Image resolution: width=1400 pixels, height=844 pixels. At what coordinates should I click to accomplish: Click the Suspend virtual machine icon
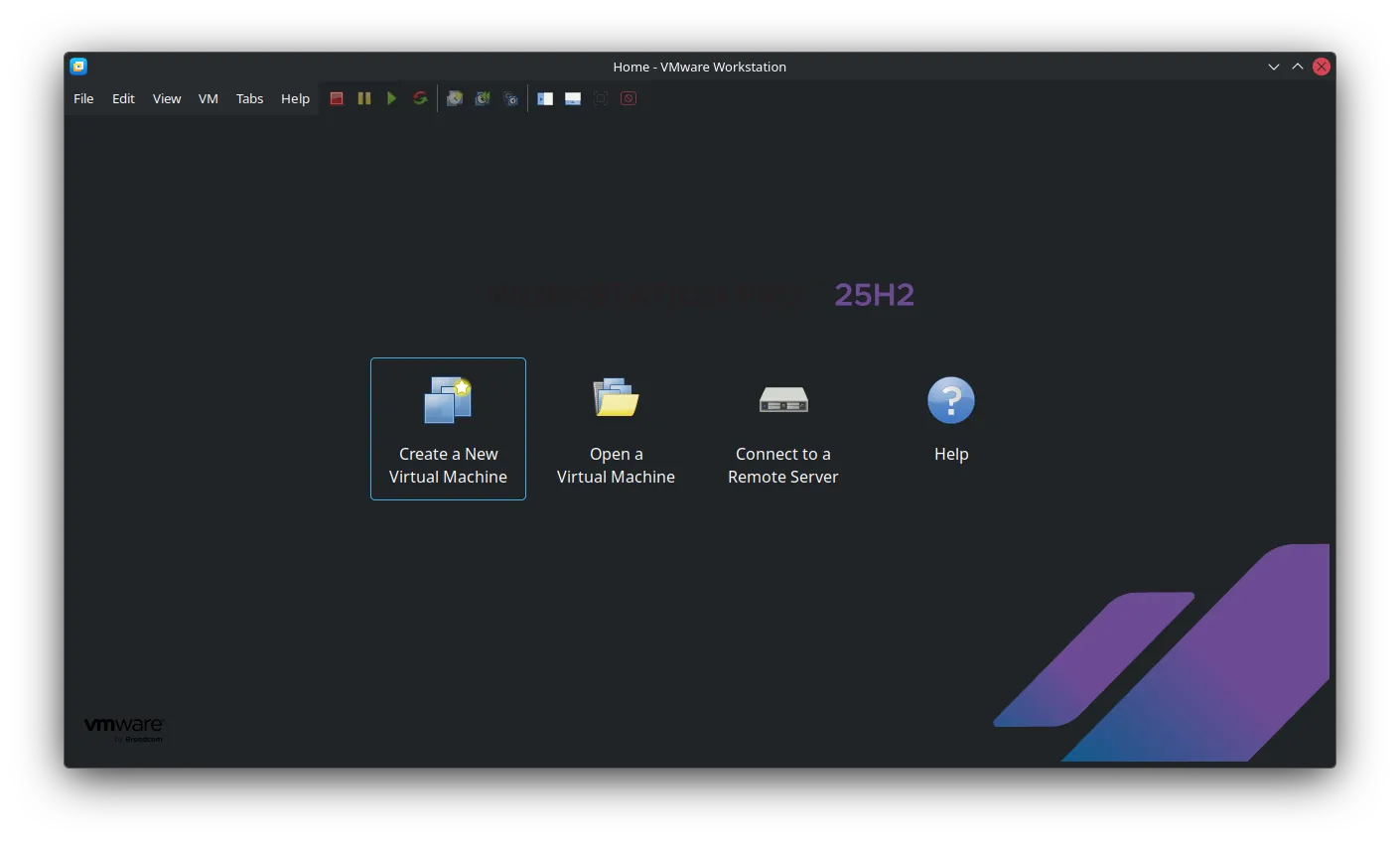point(363,97)
